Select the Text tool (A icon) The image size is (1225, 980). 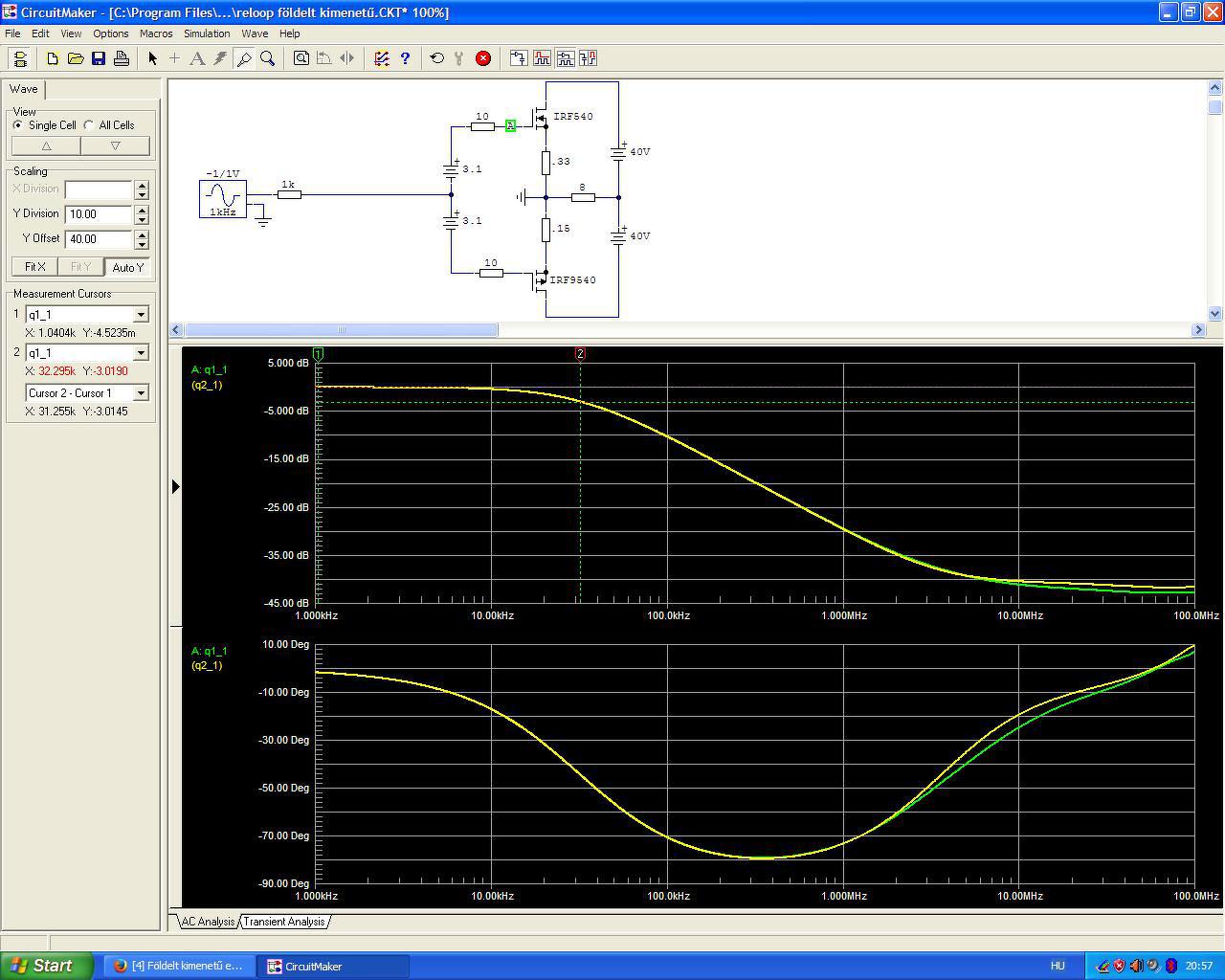(197, 58)
